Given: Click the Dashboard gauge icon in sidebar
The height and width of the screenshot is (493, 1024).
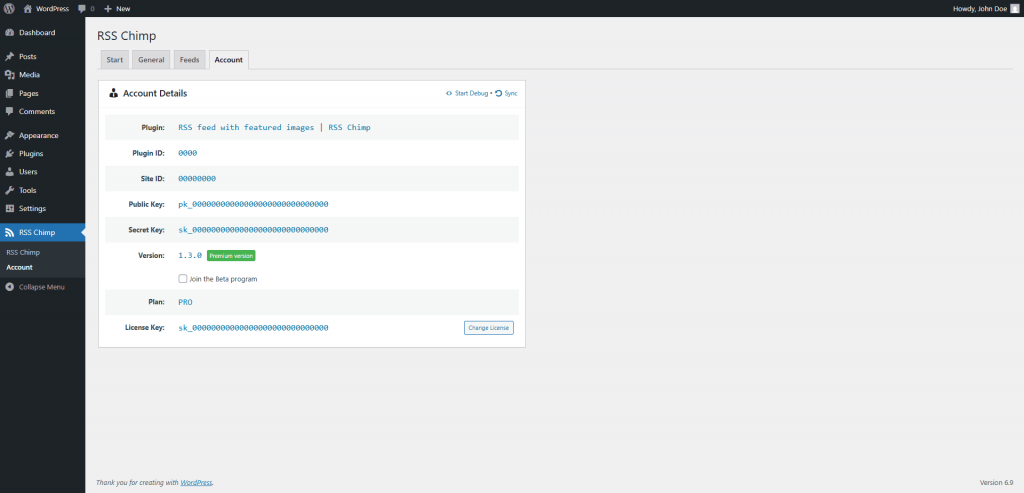Looking at the screenshot, I should (x=10, y=33).
